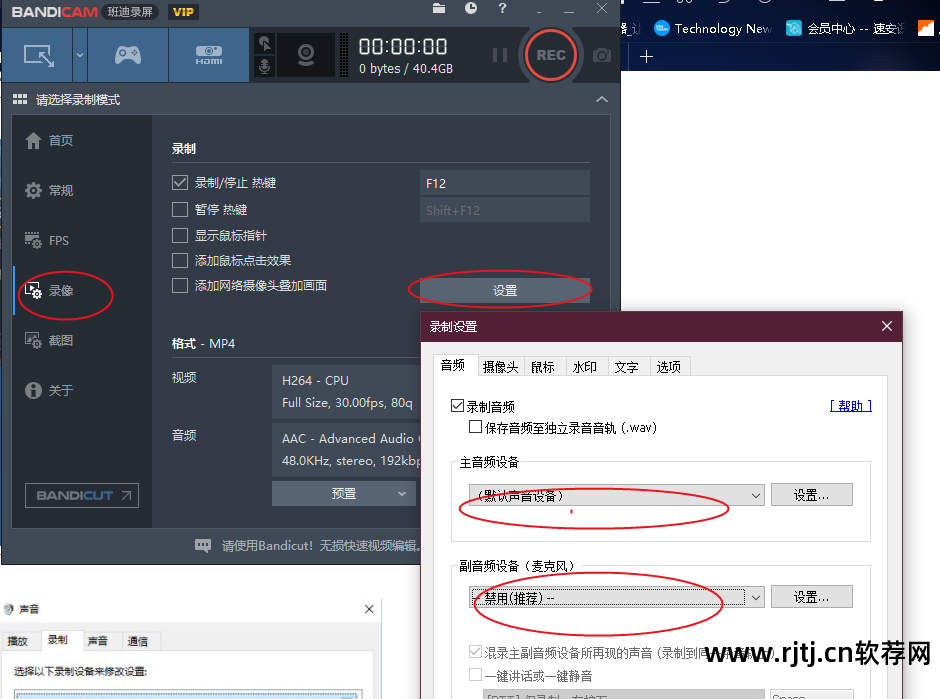Toggle 录制/停止 热键 checkbox
The image size is (940, 699).
[180, 182]
